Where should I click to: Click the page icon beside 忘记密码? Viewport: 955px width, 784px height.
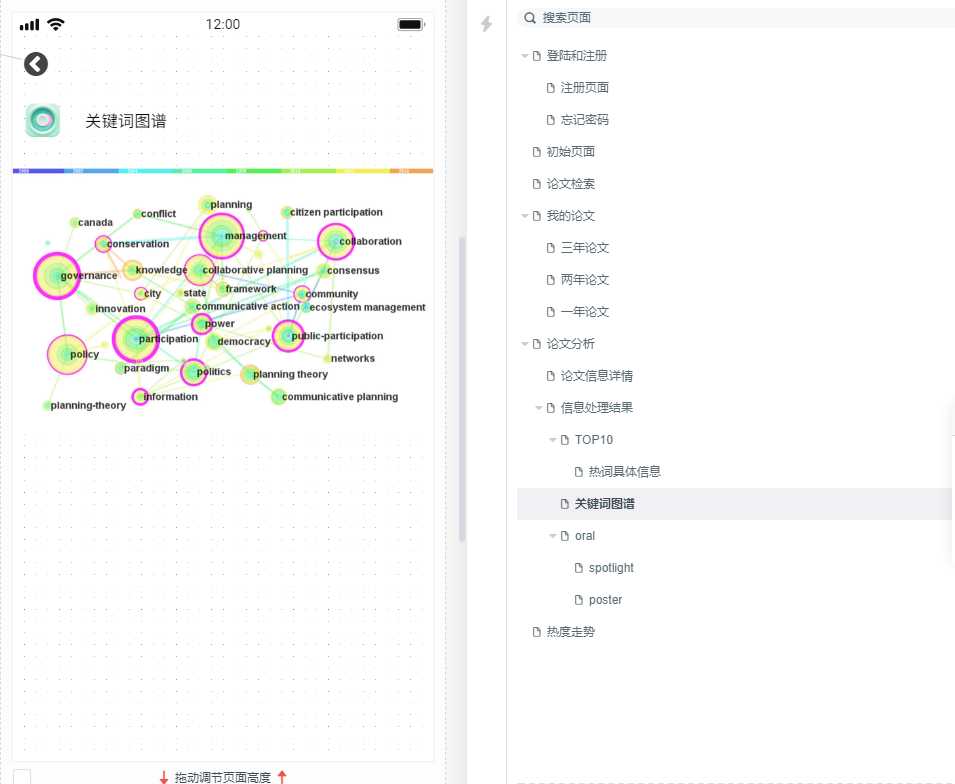pyautogui.click(x=551, y=120)
